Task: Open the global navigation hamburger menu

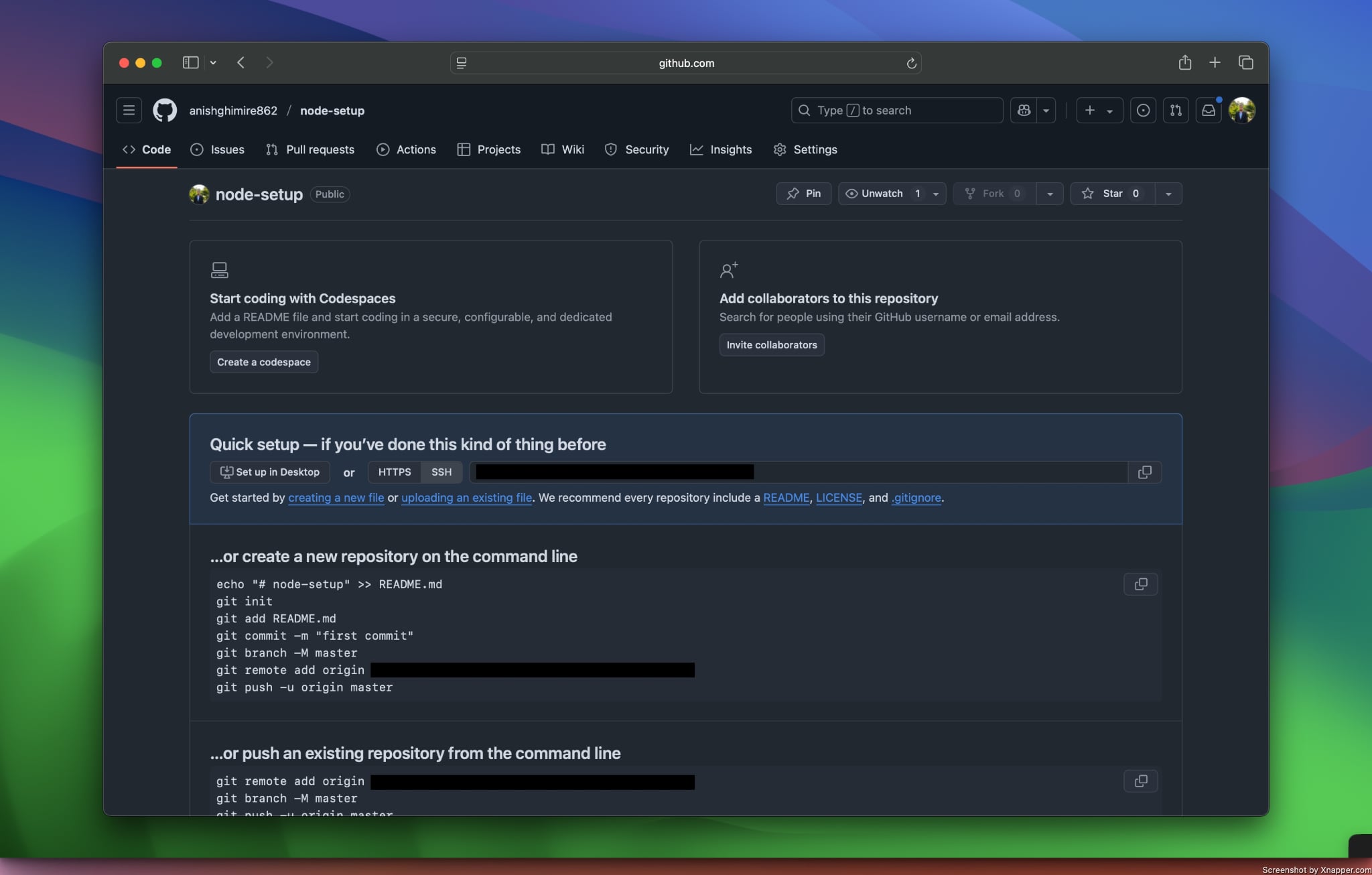Action: [x=129, y=110]
